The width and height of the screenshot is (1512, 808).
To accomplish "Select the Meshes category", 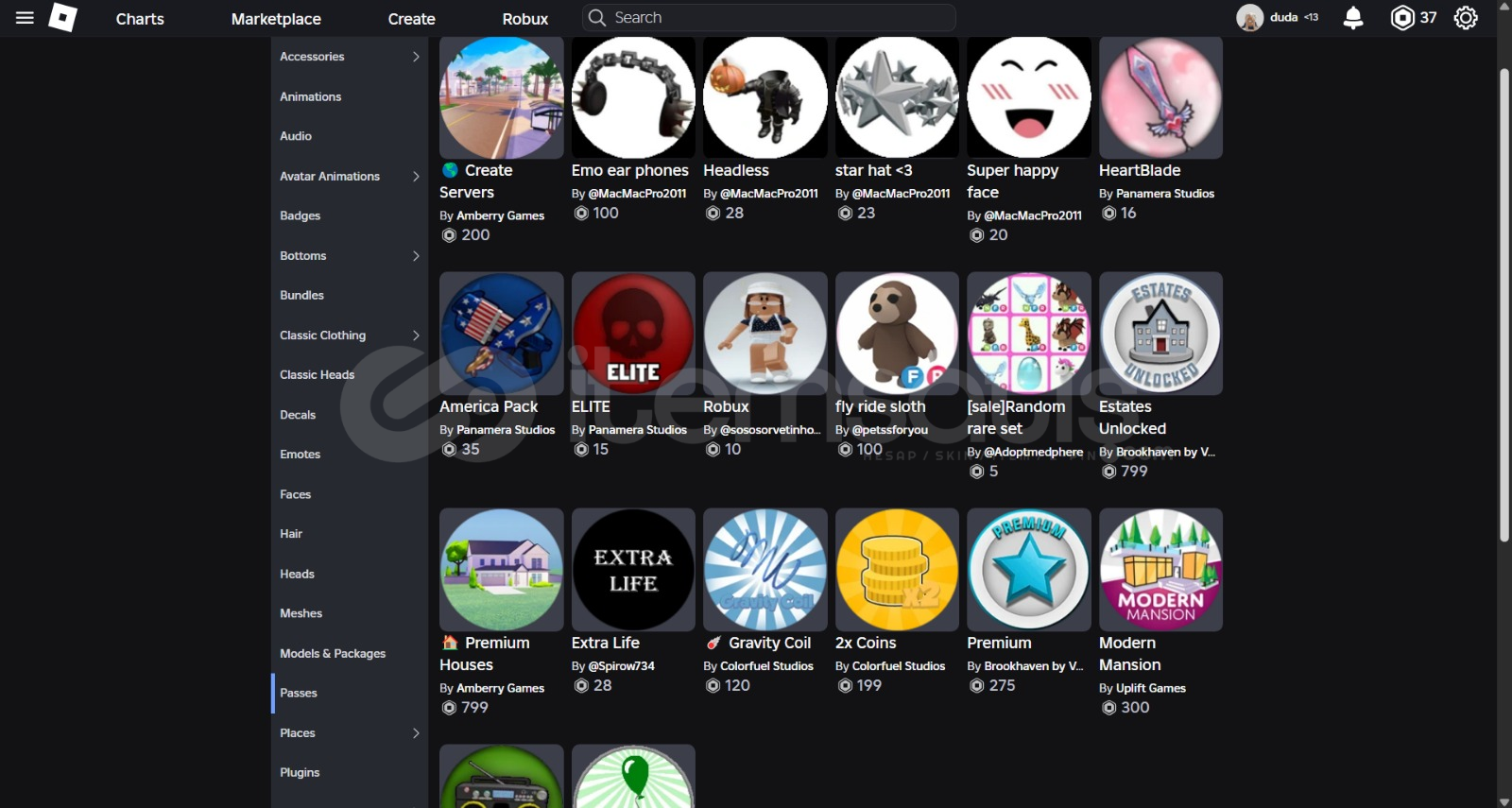I will (301, 613).
